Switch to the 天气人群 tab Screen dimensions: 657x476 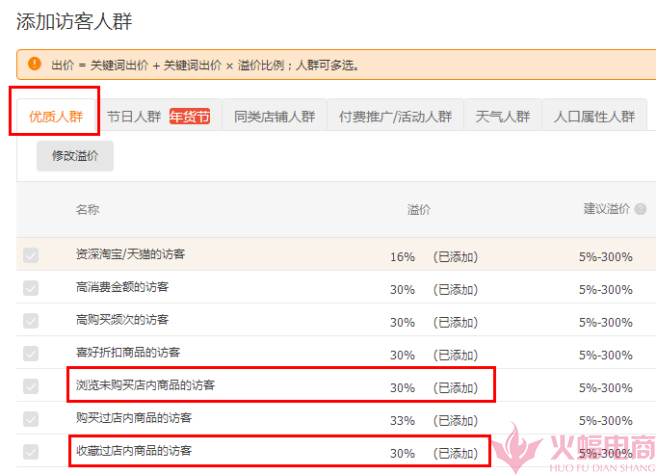pyautogui.click(x=502, y=117)
